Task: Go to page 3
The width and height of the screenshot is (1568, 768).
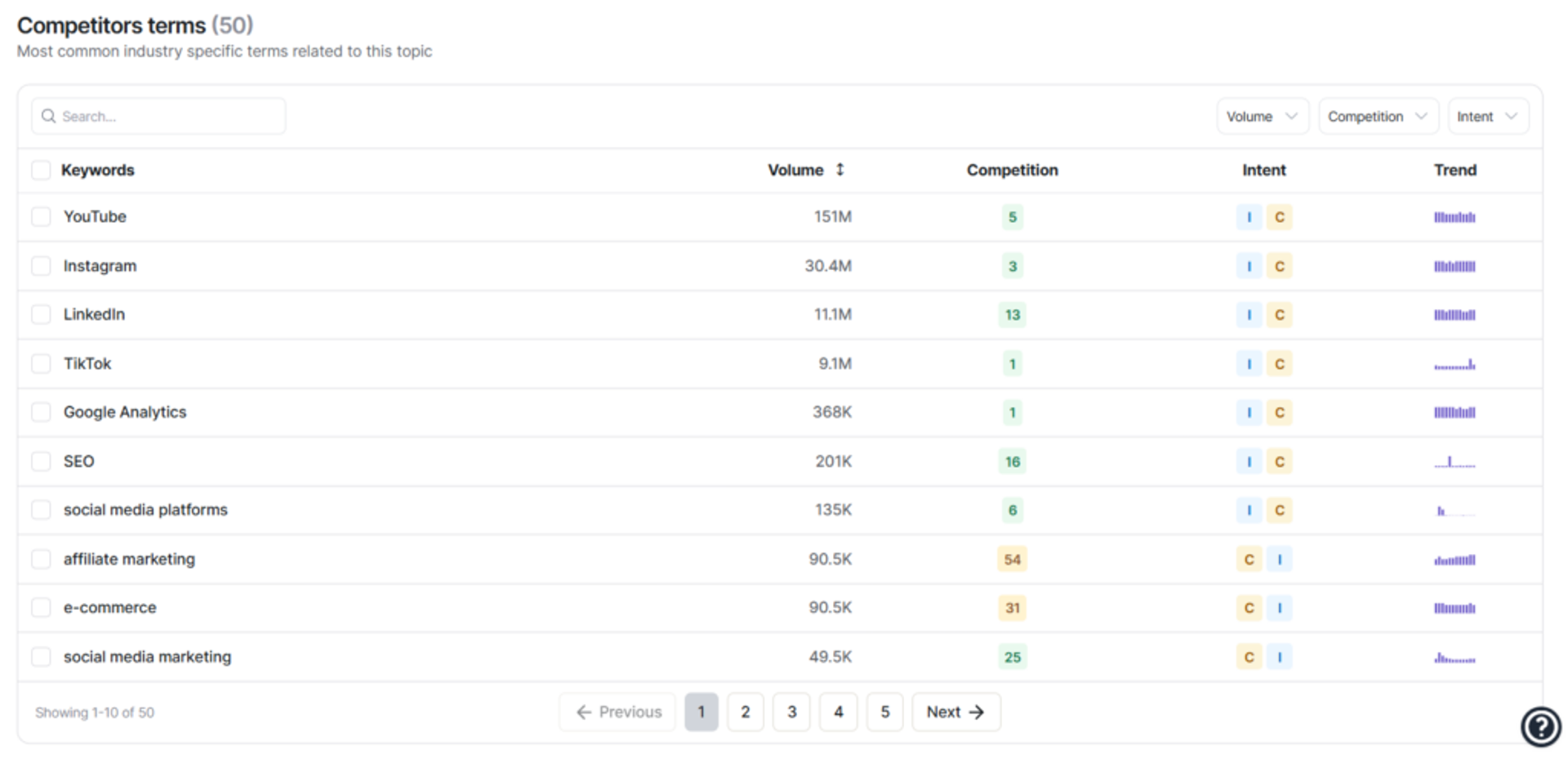Action: pos(792,712)
